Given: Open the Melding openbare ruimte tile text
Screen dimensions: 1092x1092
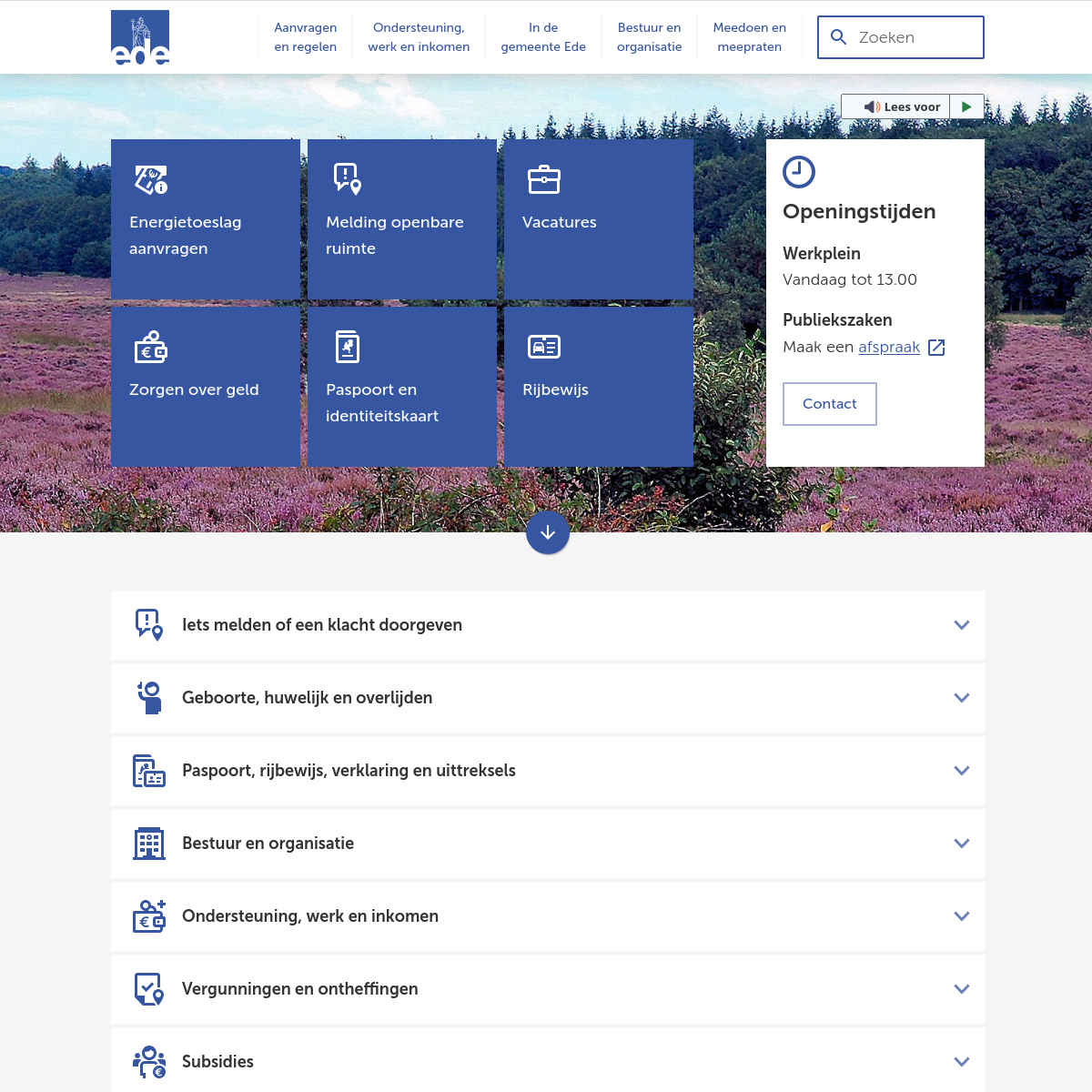Looking at the screenshot, I should pyautogui.click(x=395, y=235).
